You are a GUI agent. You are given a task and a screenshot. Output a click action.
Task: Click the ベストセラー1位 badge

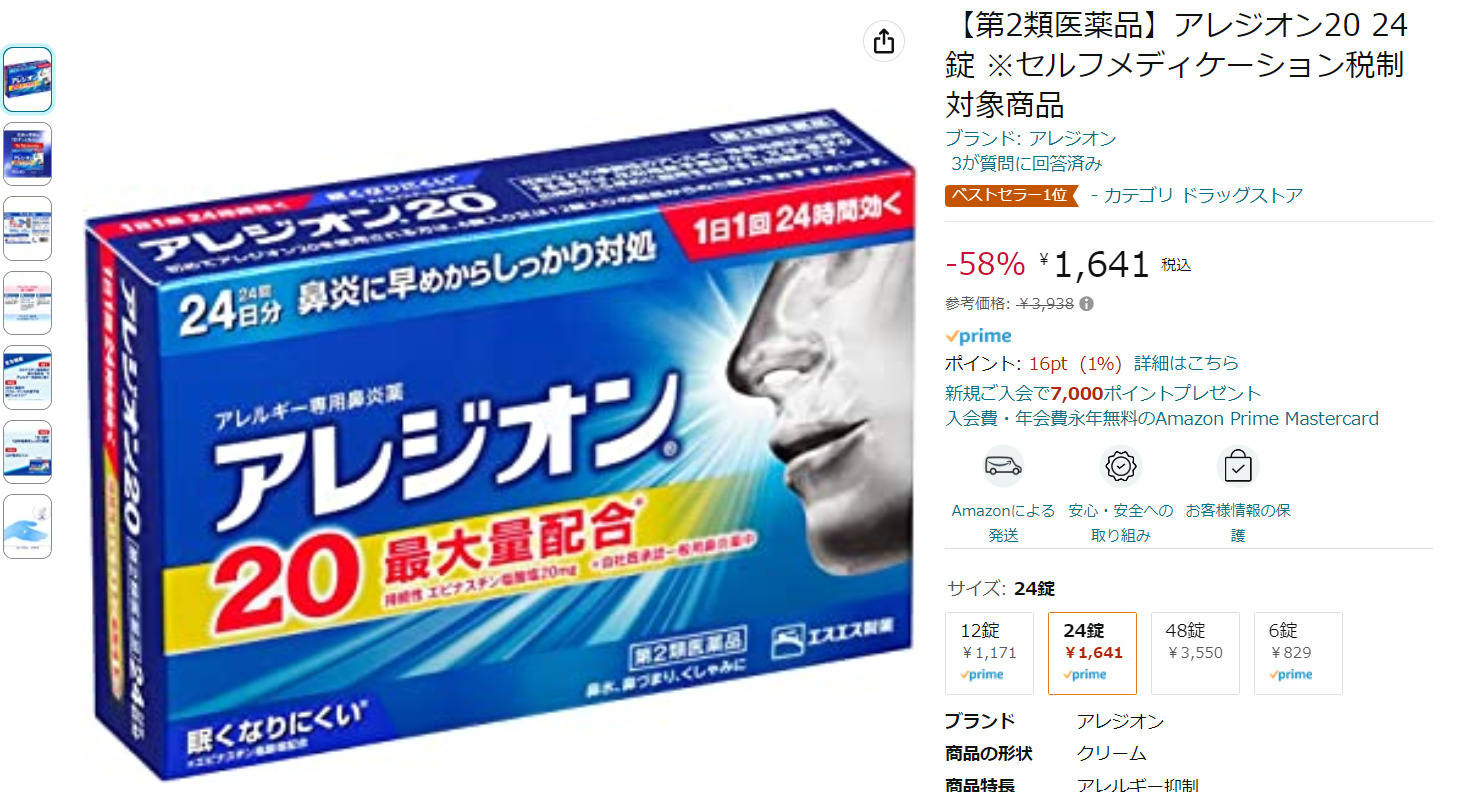1011,196
